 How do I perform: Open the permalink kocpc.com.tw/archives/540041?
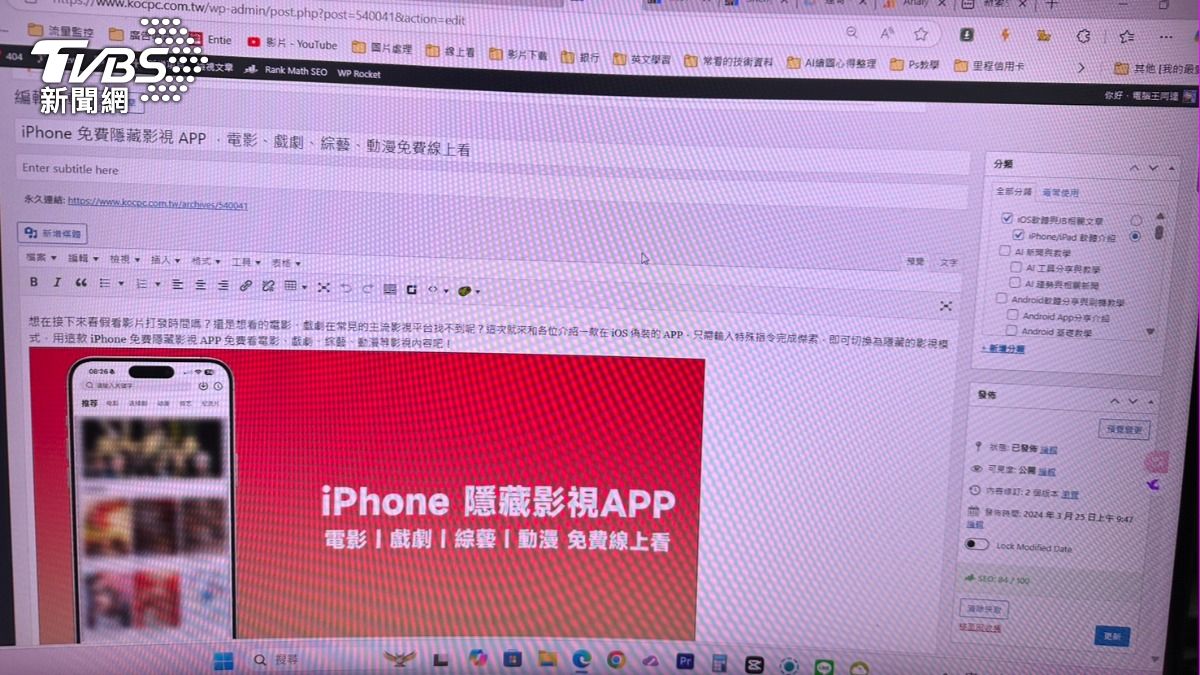pos(158,203)
